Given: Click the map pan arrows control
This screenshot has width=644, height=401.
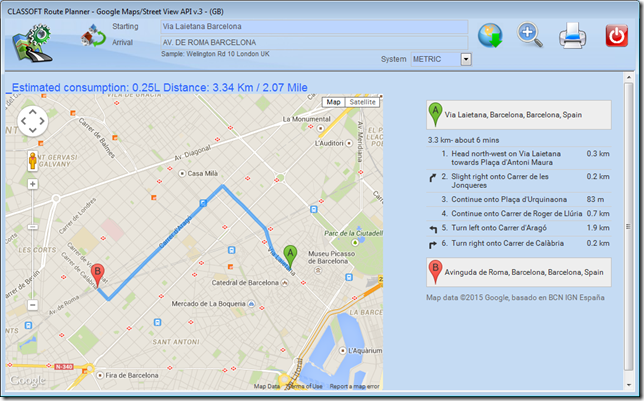Looking at the screenshot, I should tap(33, 121).
